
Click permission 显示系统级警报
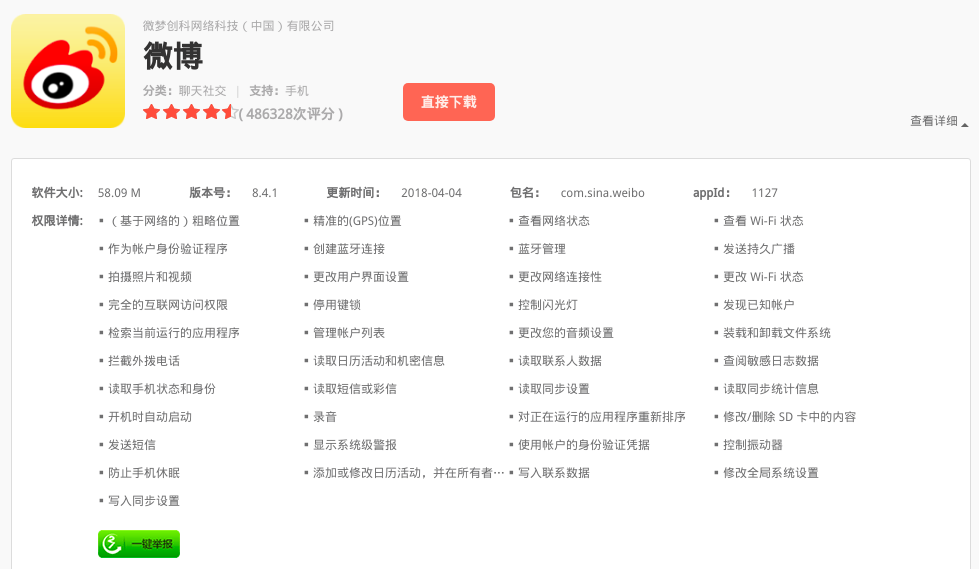(355, 446)
